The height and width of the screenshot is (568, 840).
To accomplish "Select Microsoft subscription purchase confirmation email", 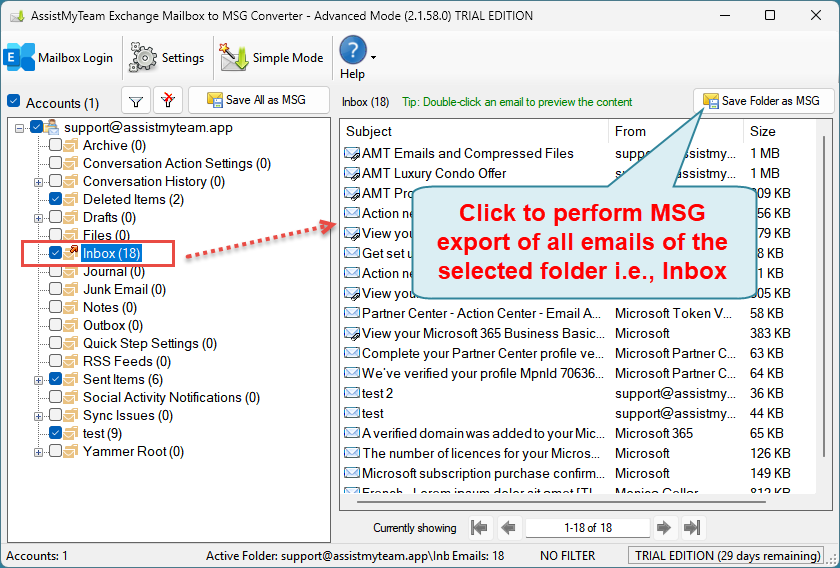I will point(483,473).
